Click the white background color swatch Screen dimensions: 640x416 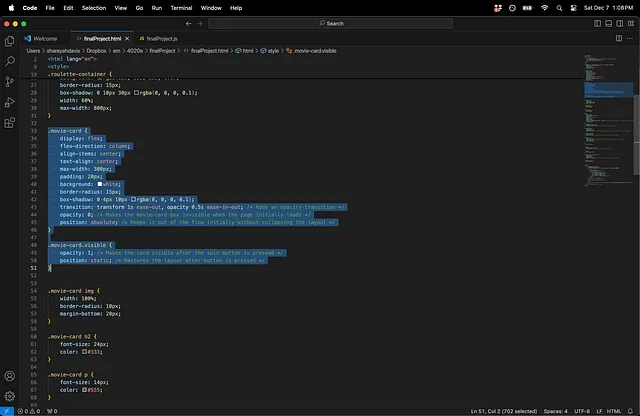click(99, 184)
